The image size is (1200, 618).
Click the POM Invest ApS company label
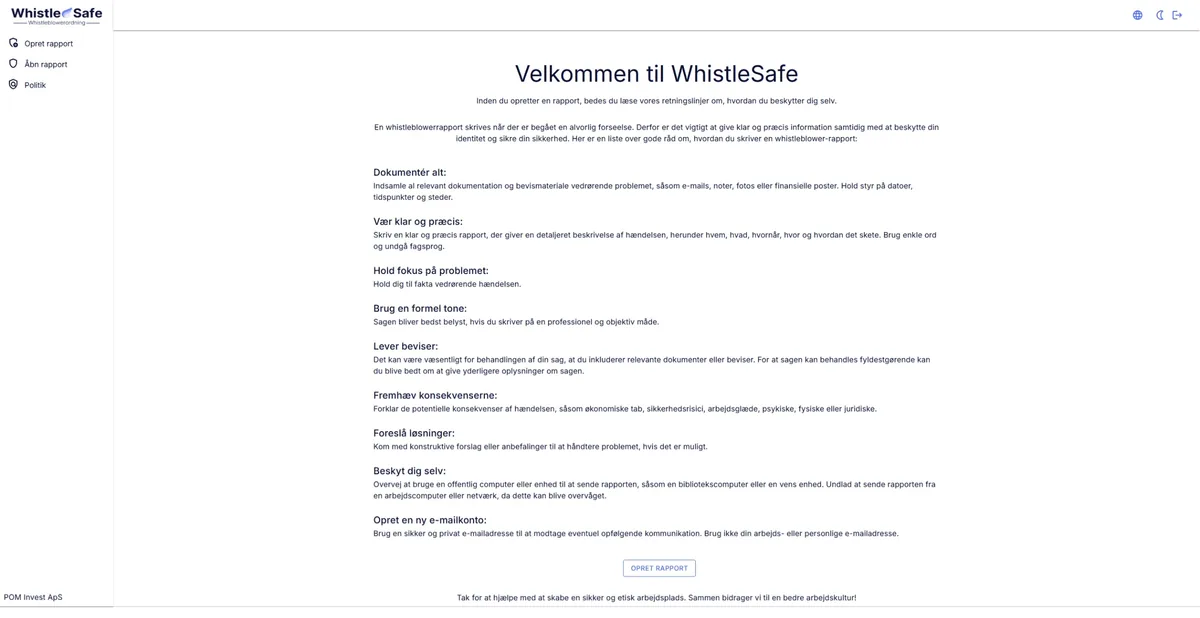tap(33, 597)
